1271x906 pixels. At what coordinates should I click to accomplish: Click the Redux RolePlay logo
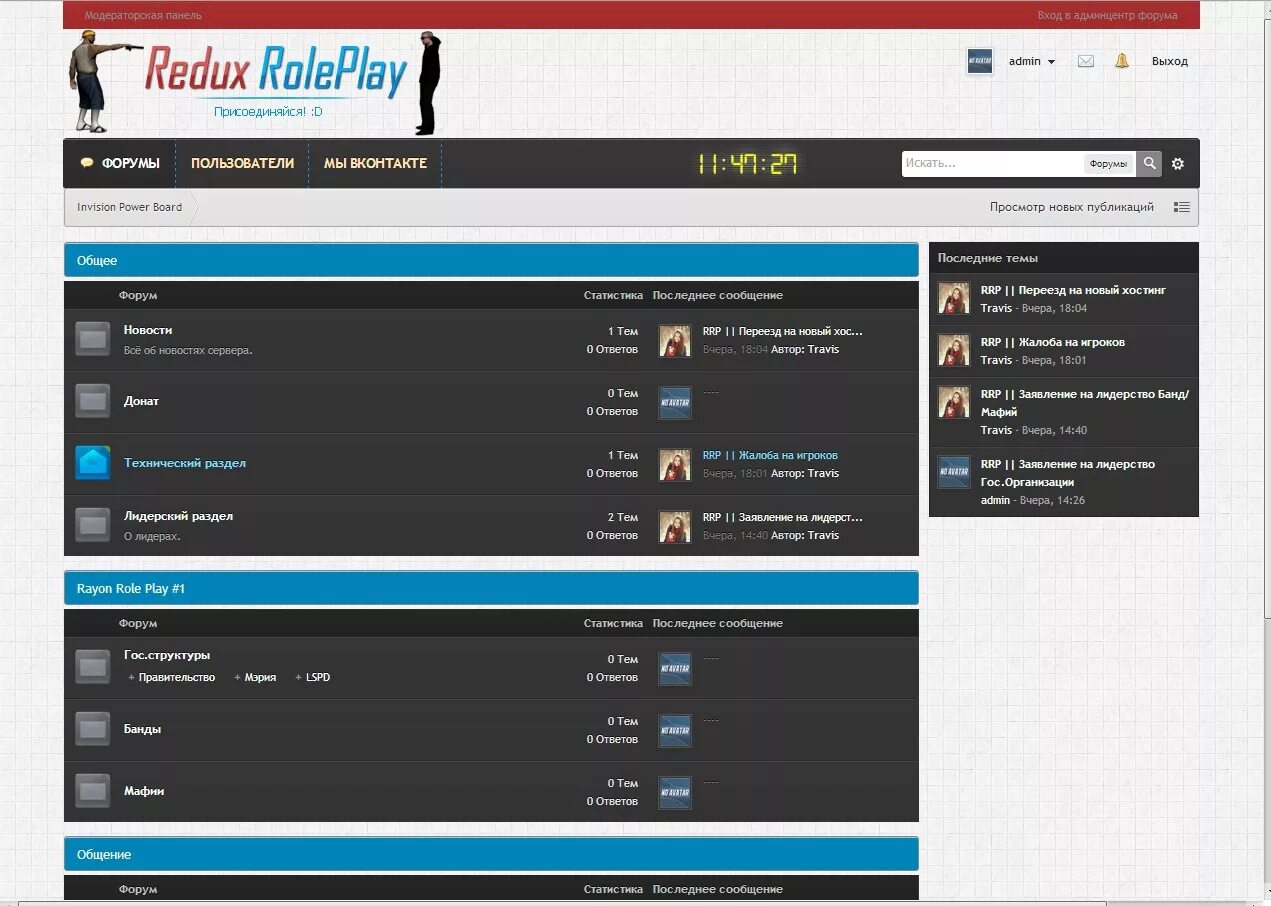tap(276, 73)
